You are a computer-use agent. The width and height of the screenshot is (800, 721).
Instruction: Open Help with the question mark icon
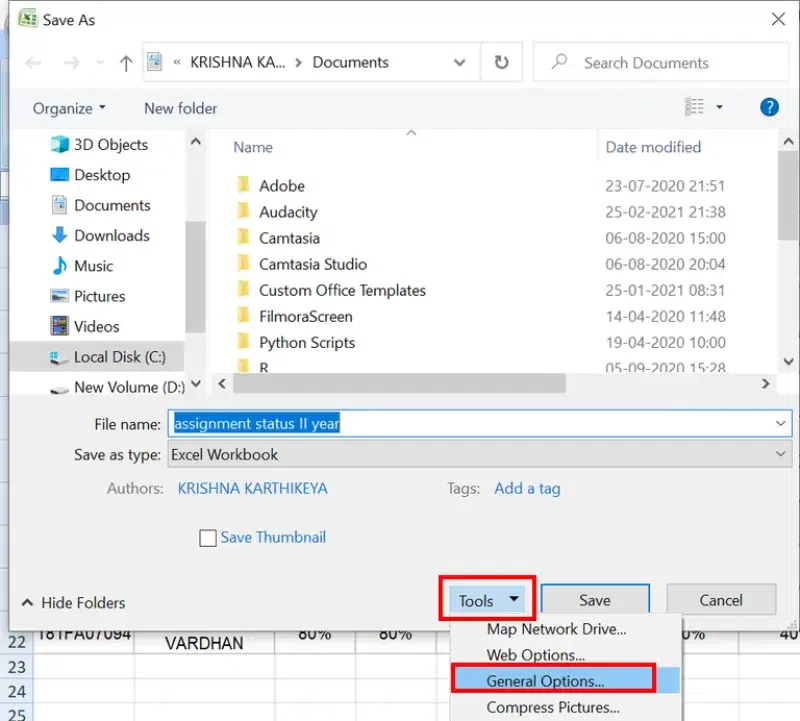769,107
